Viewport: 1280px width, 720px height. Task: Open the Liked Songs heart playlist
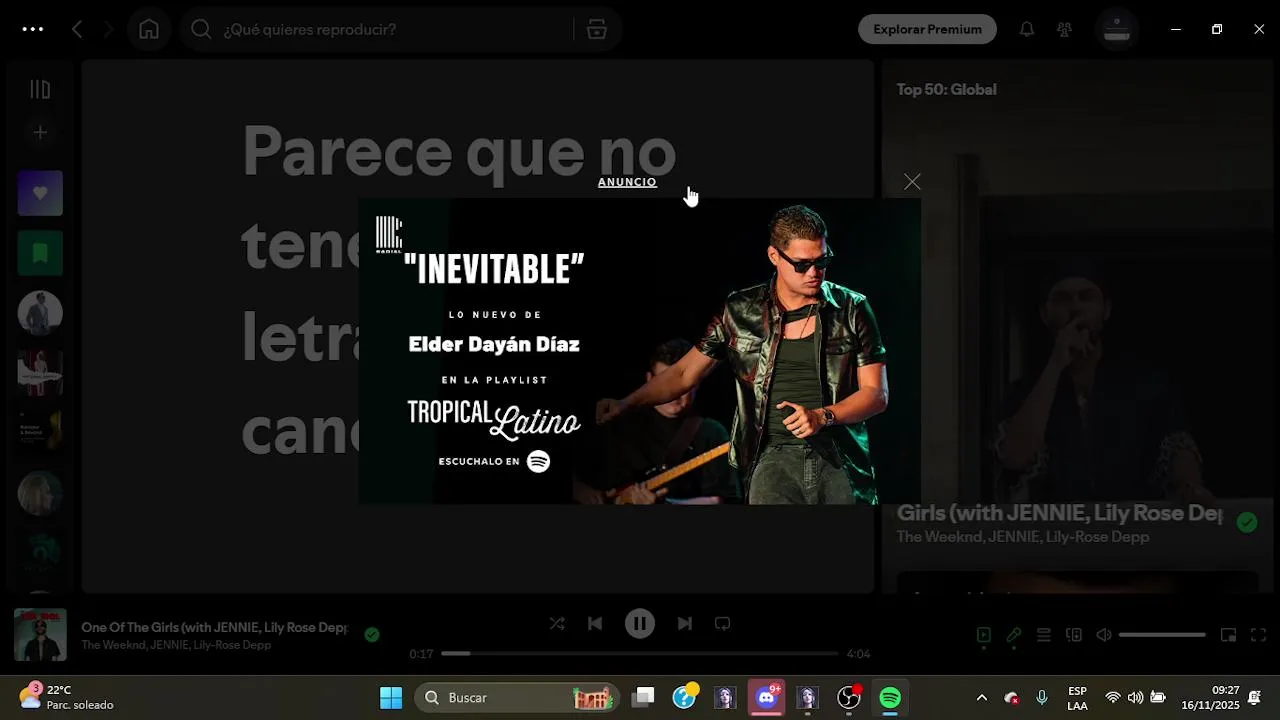point(40,193)
